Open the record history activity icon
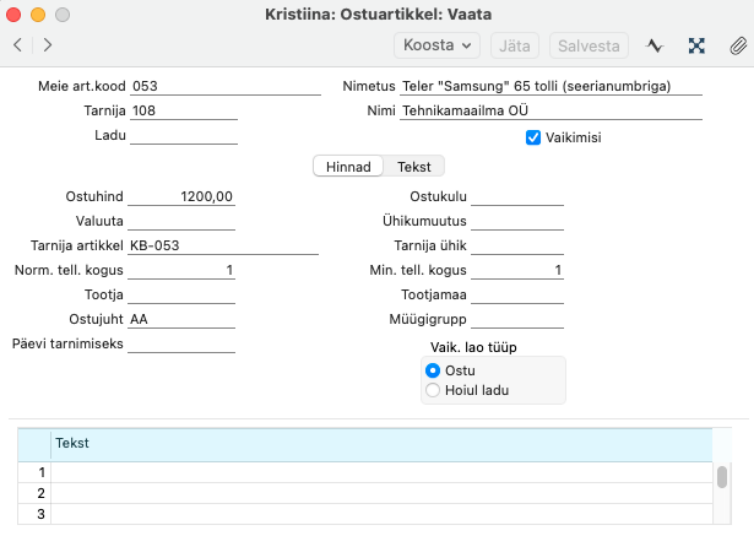This screenshot has height=547, width=754. click(x=654, y=46)
